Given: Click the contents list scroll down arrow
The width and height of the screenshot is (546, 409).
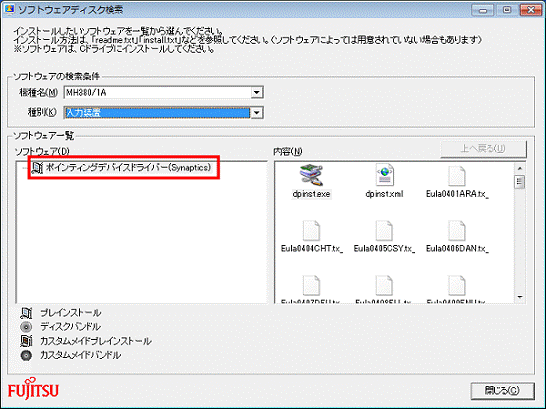Looking at the screenshot, I should 520,297.
